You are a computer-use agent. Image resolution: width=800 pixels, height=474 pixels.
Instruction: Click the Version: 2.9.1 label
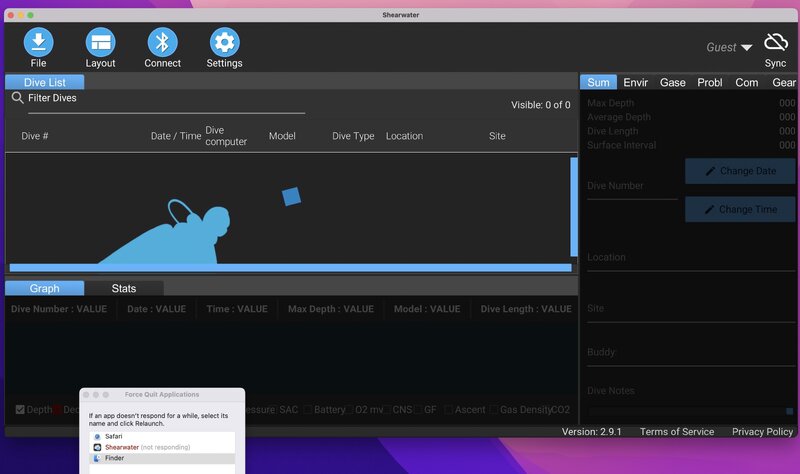[x=592, y=432]
